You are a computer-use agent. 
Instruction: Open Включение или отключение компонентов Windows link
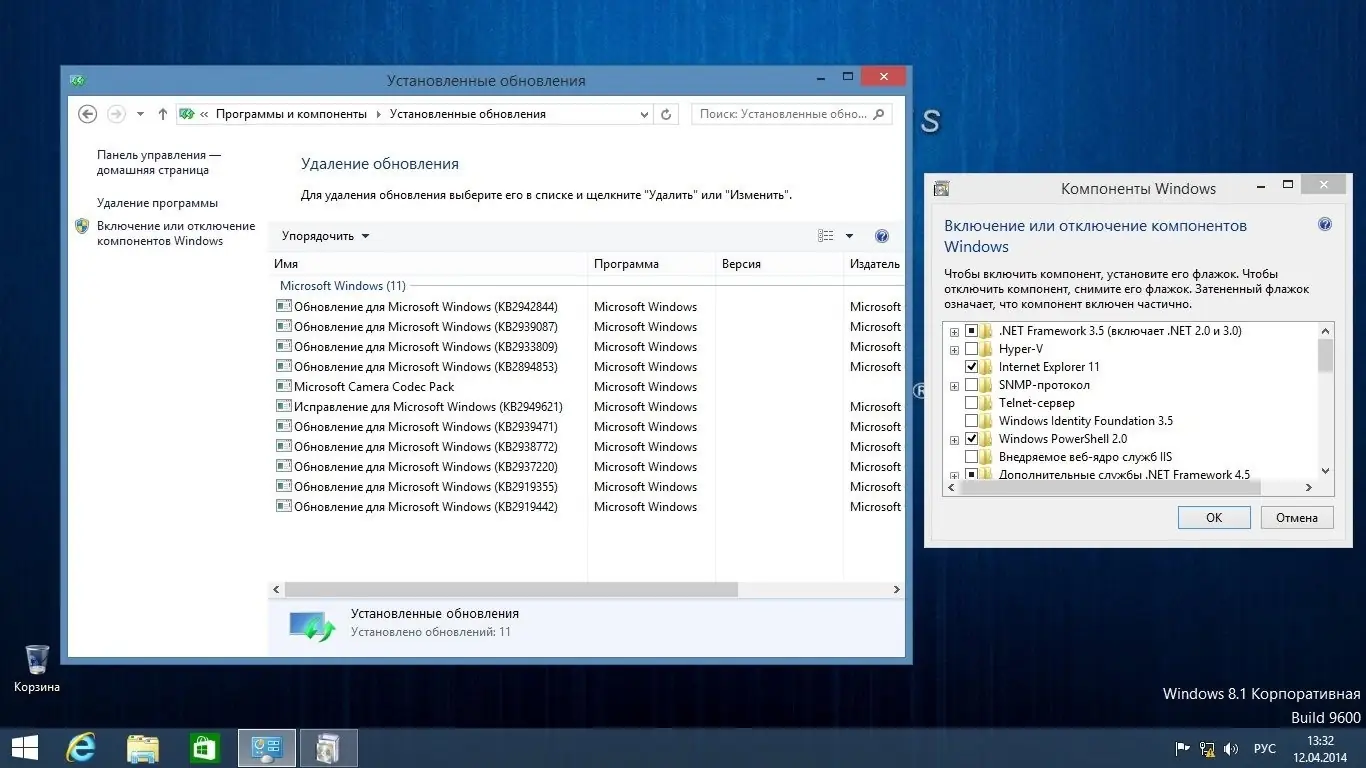pos(176,234)
